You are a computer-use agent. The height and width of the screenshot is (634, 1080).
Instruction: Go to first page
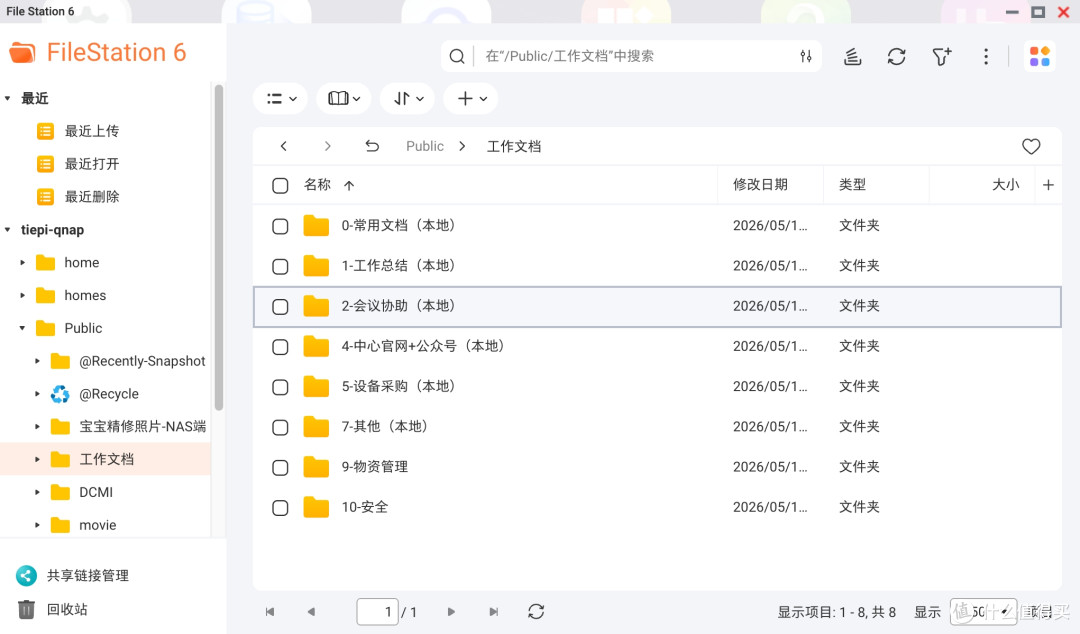[x=270, y=611]
